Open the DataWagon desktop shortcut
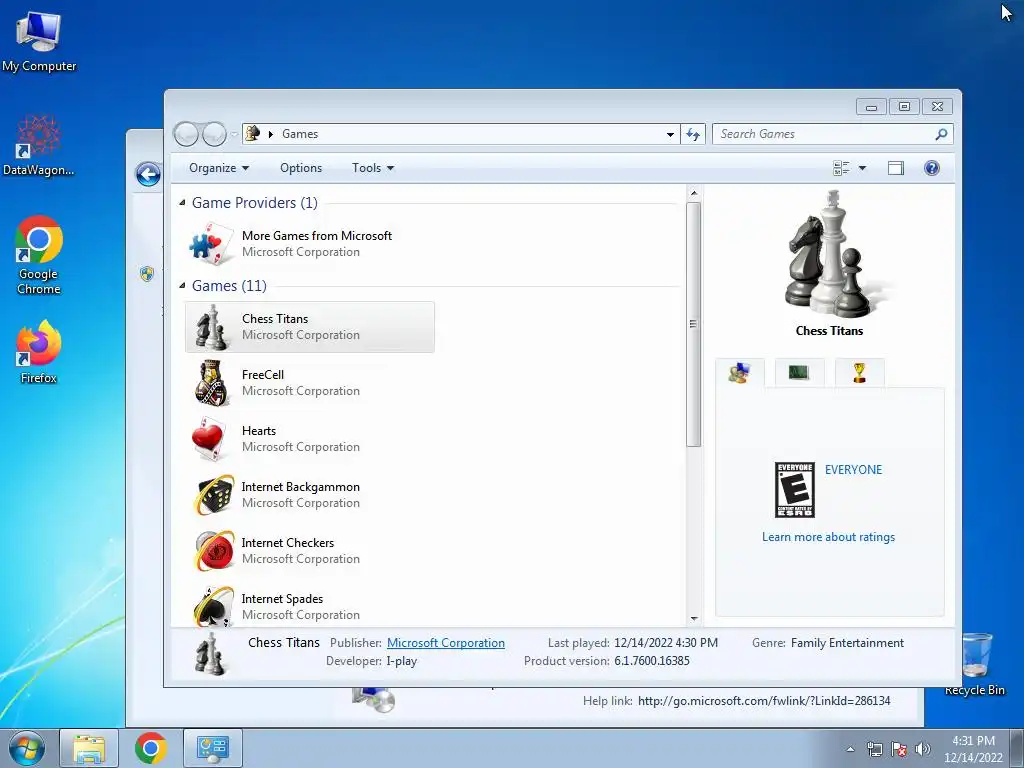The height and width of the screenshot is (768, 1024). pyautogui.click(x=39, y=145)
